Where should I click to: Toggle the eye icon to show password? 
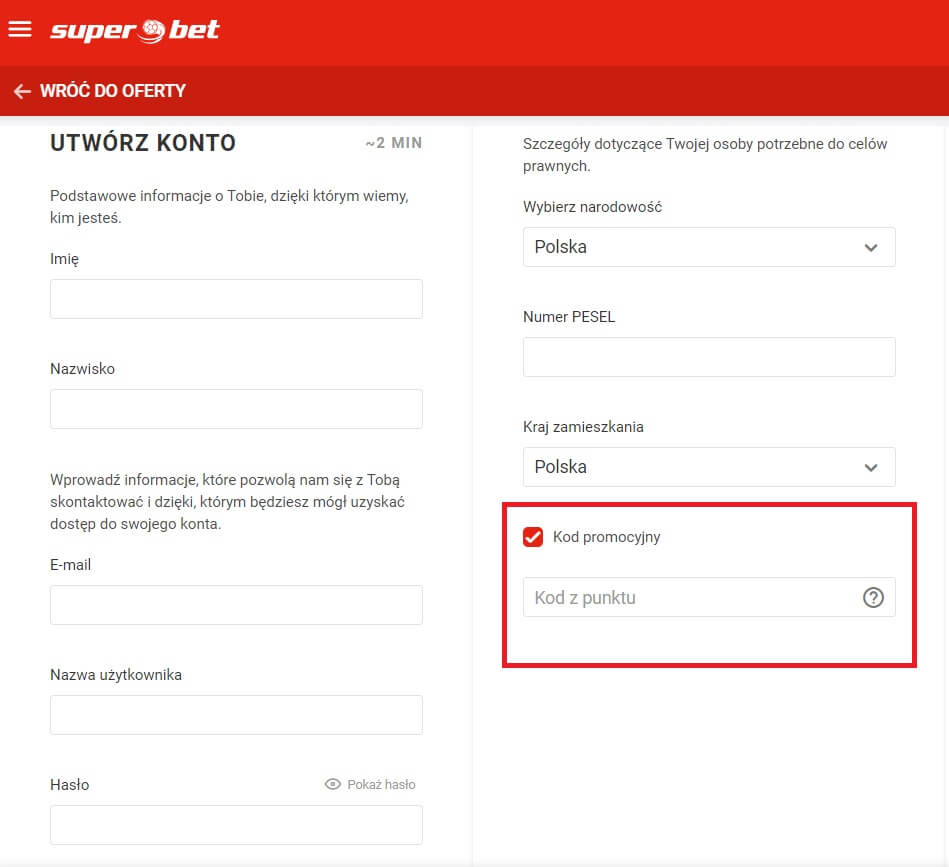coord(333,784)
